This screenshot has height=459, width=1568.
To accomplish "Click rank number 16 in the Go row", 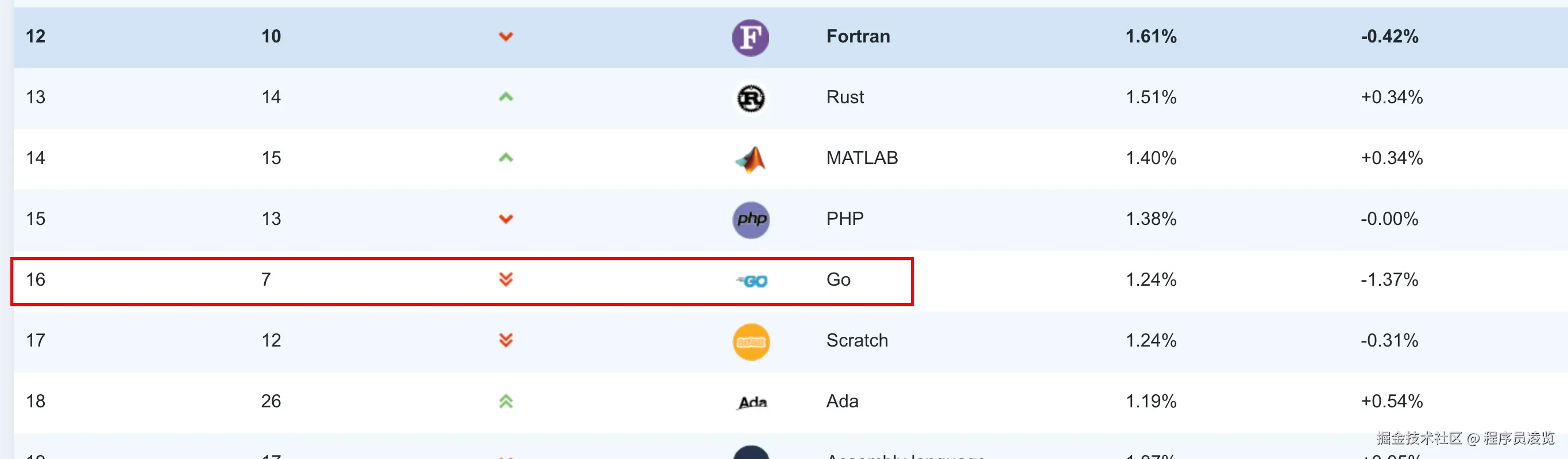I will pos(35,279).
